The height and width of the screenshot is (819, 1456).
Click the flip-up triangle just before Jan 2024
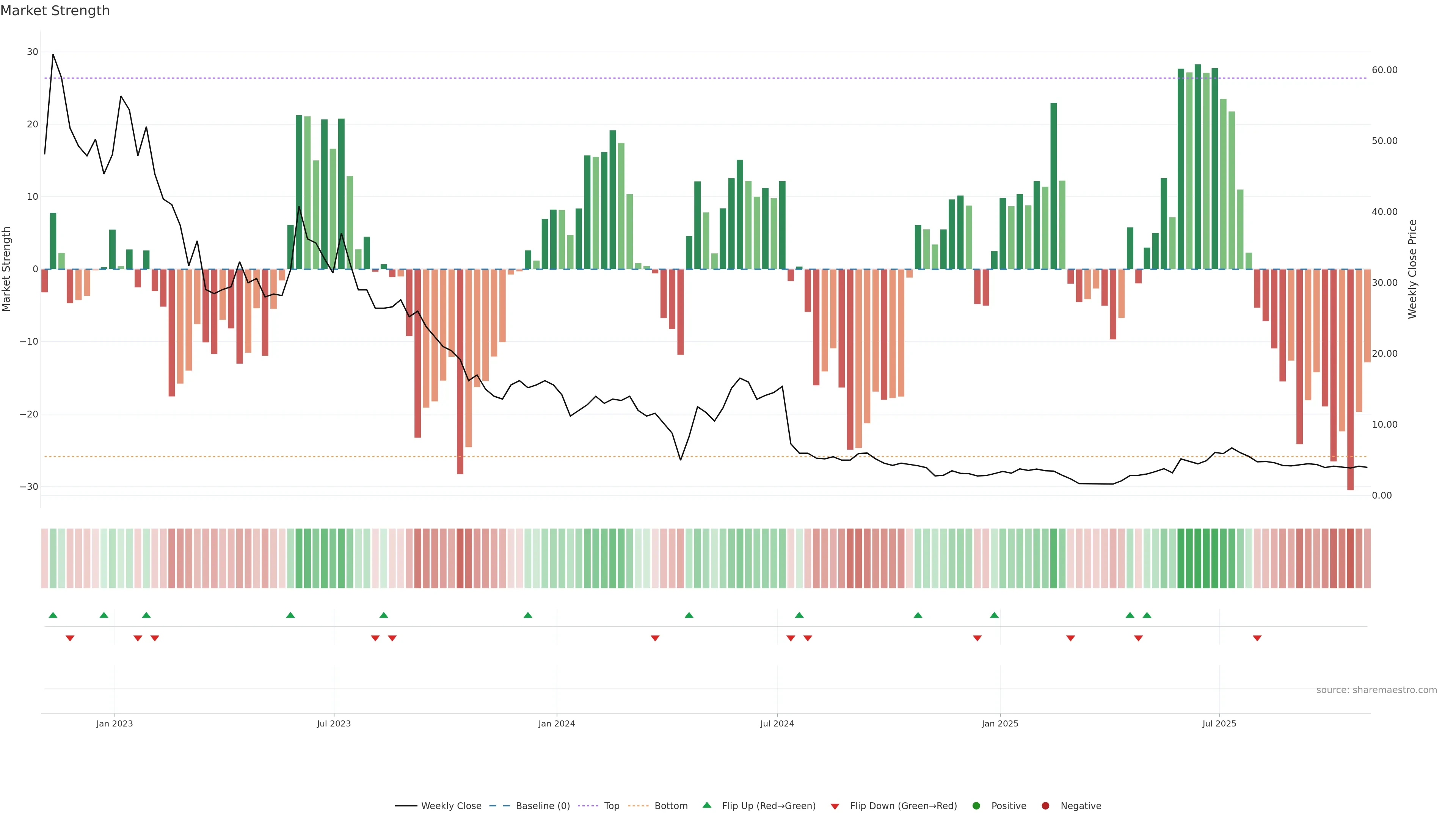click(x=528, y=615)
